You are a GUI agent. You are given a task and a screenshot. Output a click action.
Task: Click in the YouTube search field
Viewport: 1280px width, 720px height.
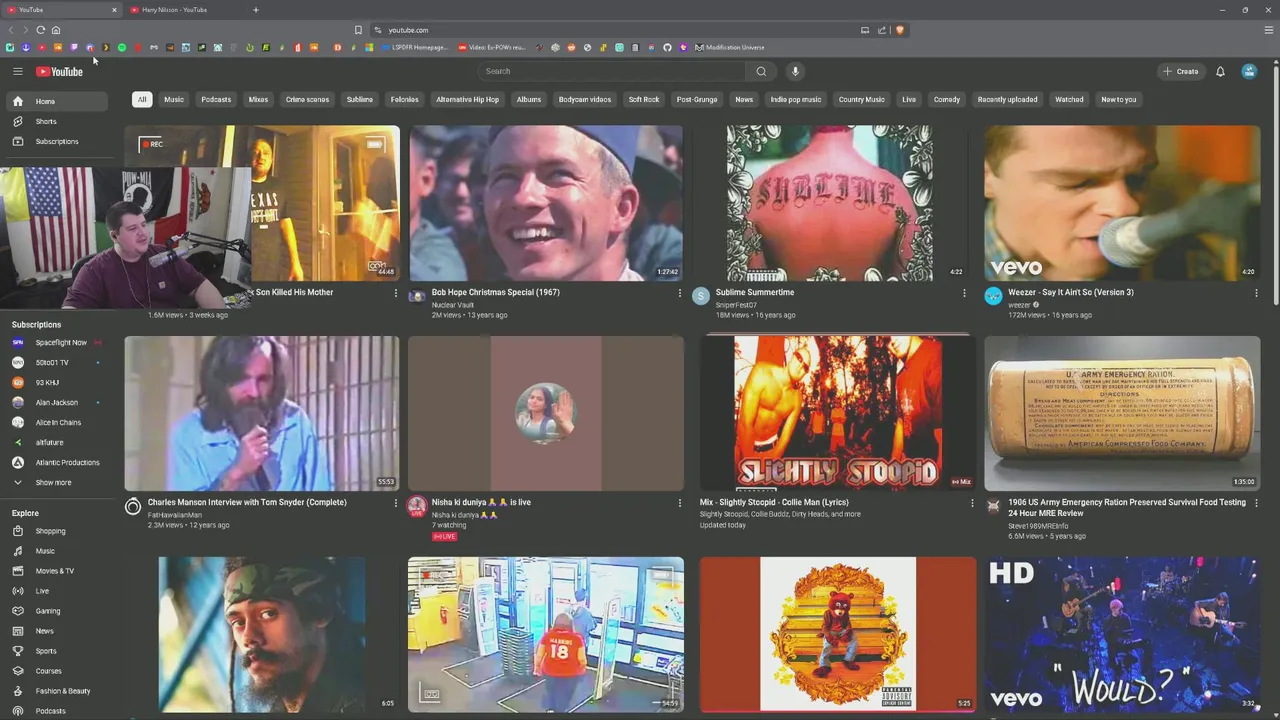pos(611,71)
